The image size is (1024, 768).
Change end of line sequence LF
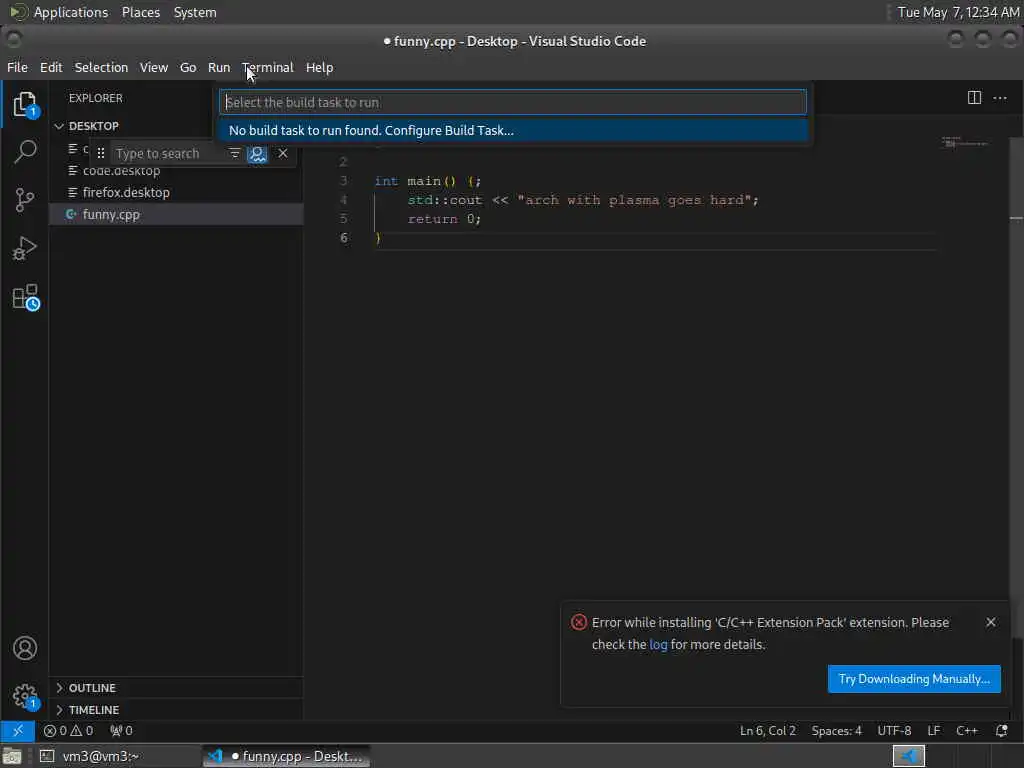pos(934,730)
